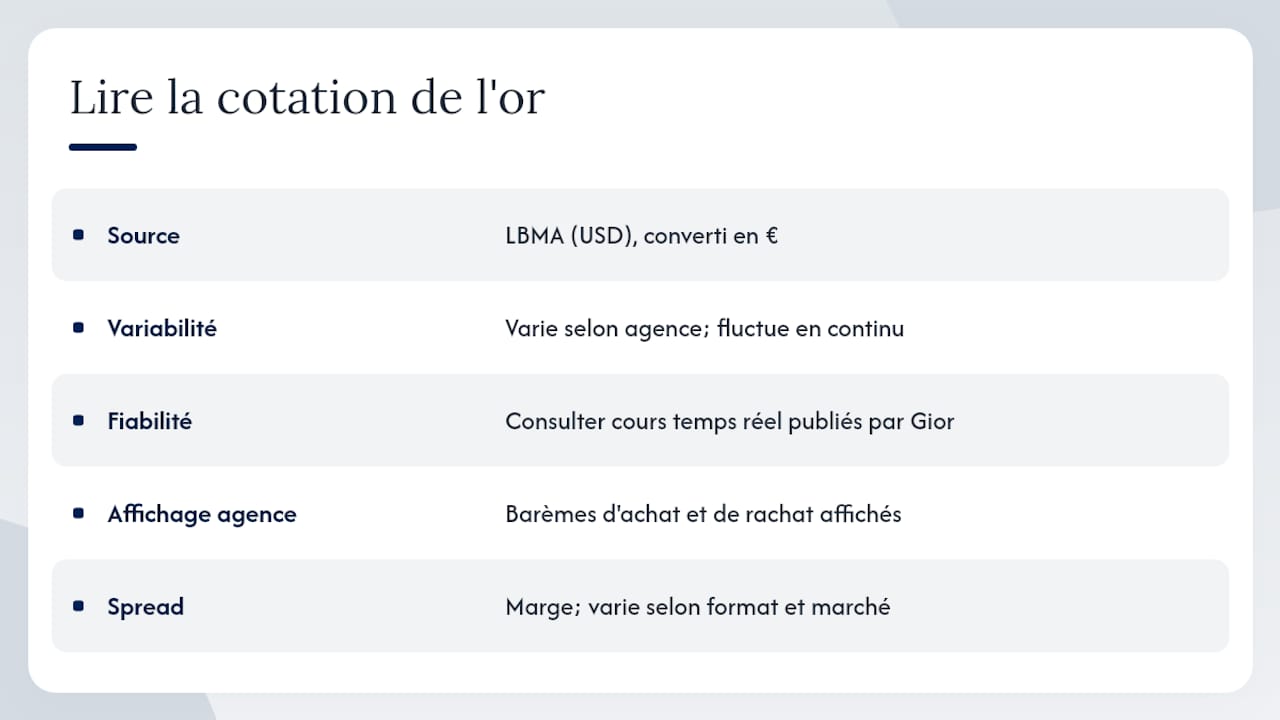Select the dark blue underline below the title
This screenshot has width=1280, height=720.
(x=102, y=147)
